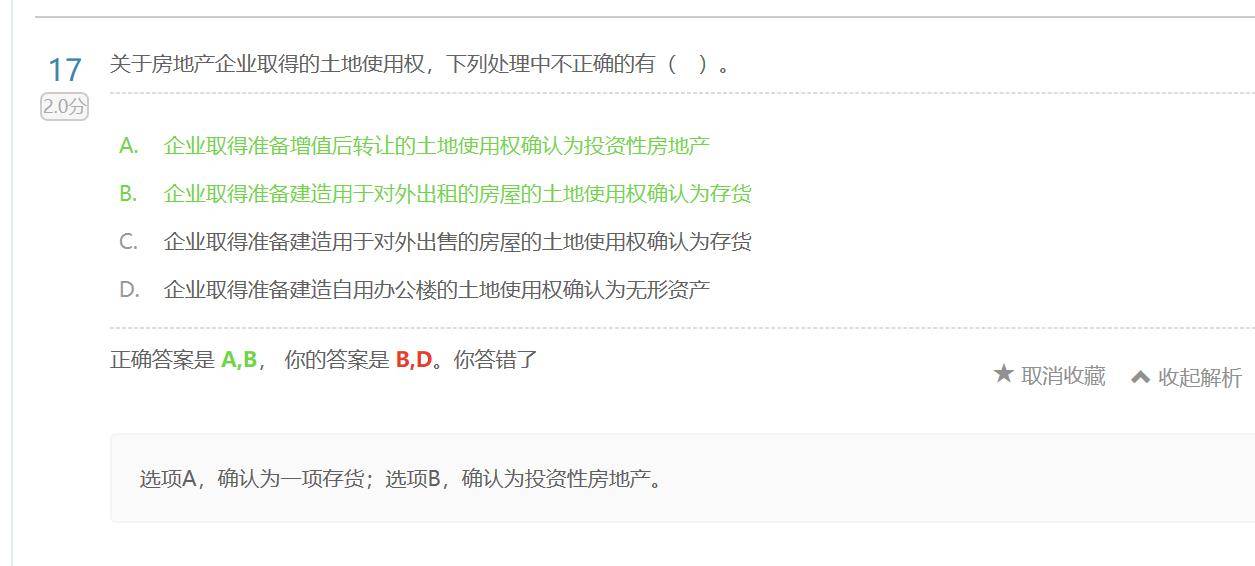Collapse the explanation via 收起解析 label

1200,377
